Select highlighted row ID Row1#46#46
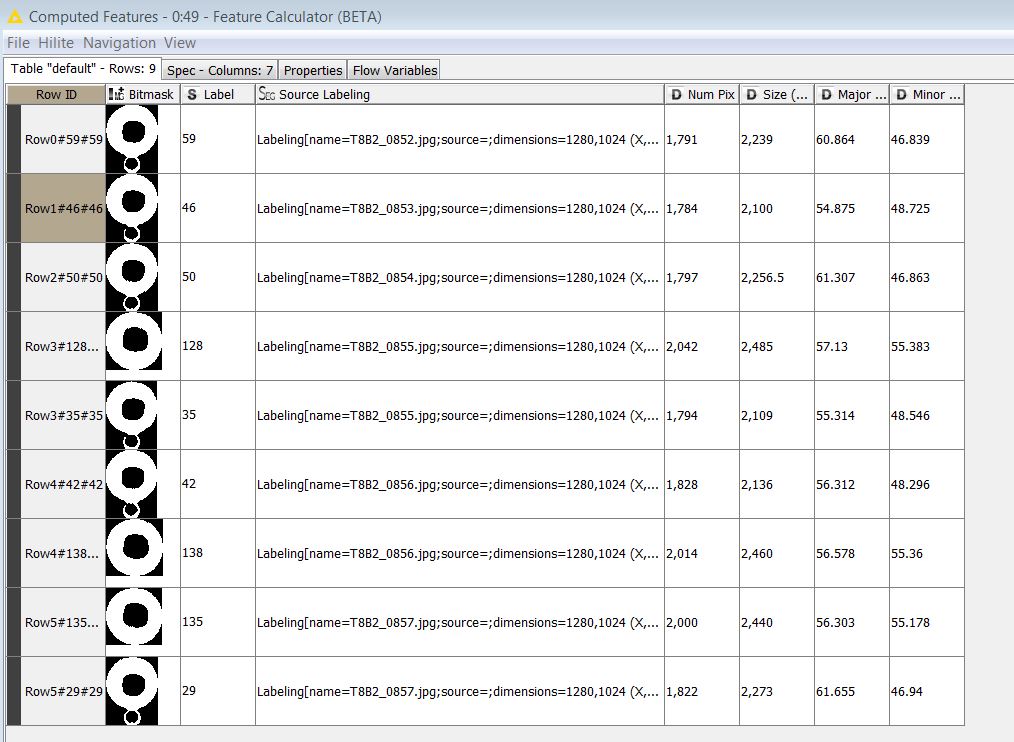The width and height of the screenshot is (1014, 742). (x=63, y=208)
